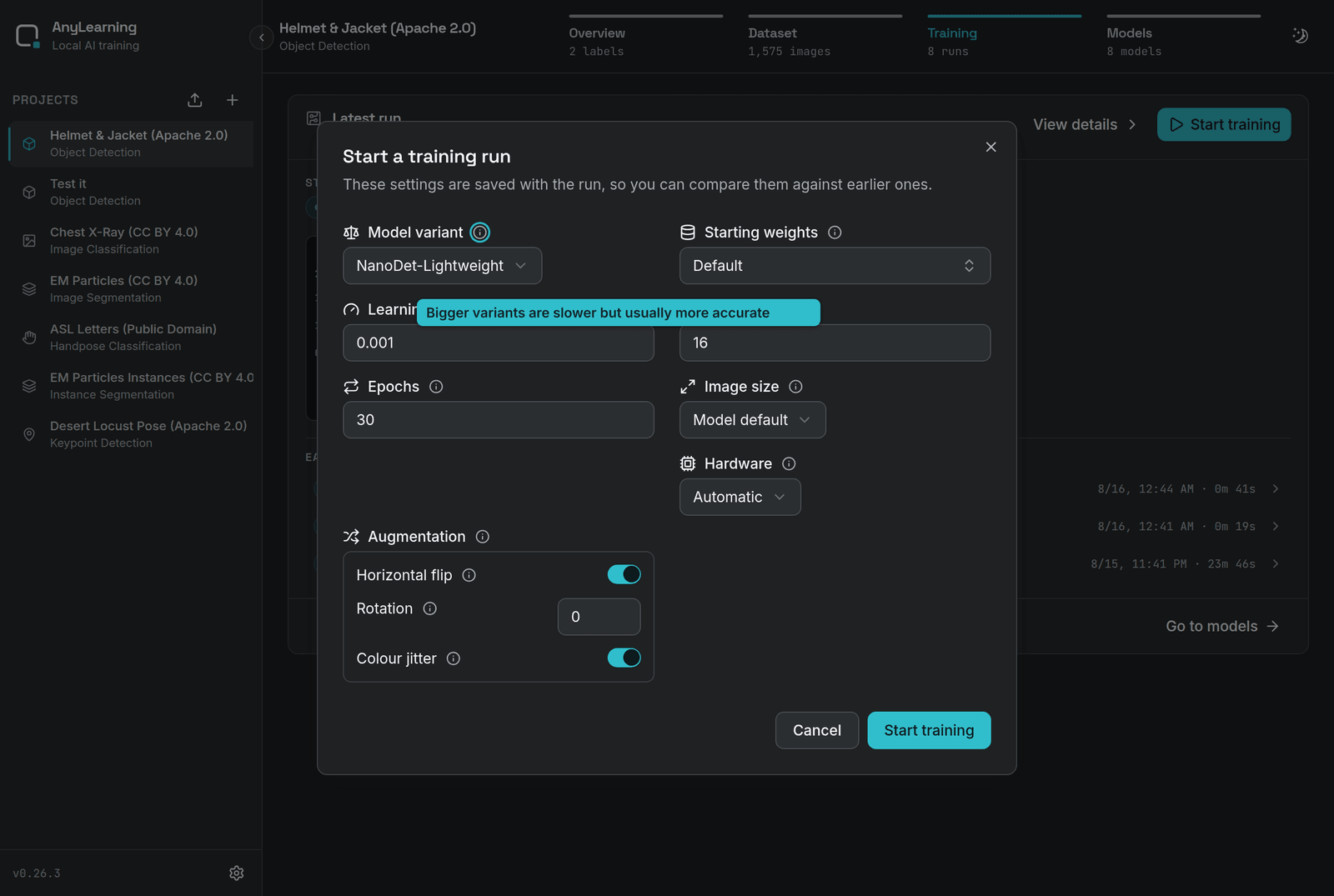Toggle Colour jitter switch
The image size is (1334, 896).
coord(624,658)
